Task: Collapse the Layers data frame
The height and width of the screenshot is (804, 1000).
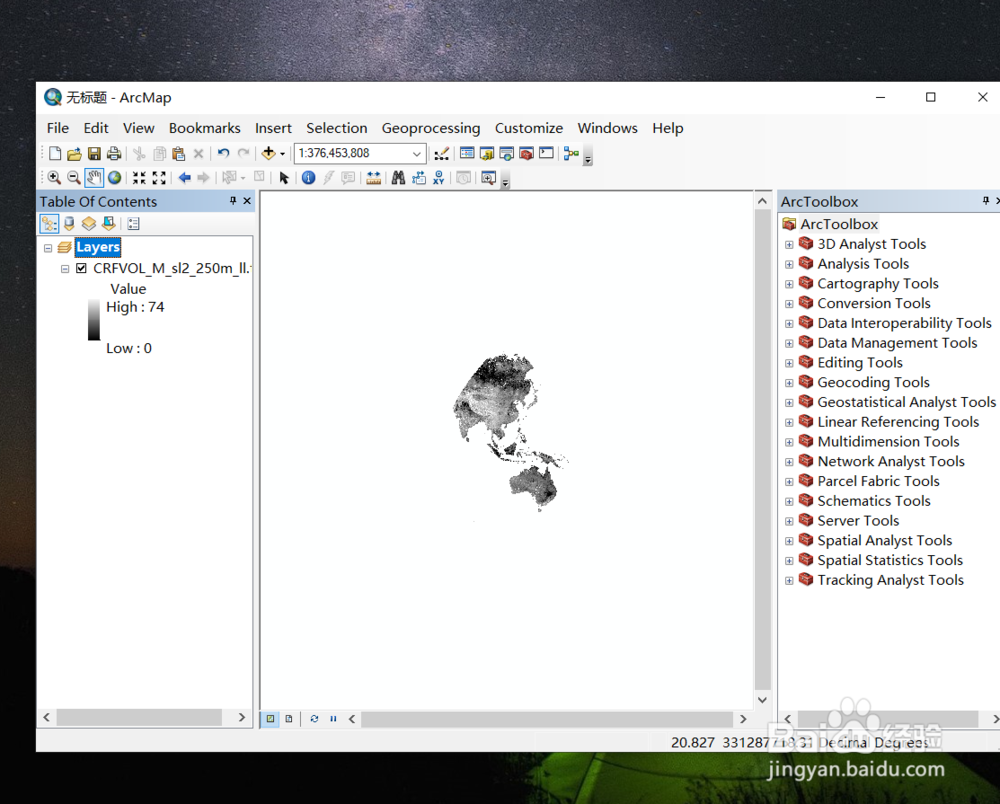Action: point(48,247)
